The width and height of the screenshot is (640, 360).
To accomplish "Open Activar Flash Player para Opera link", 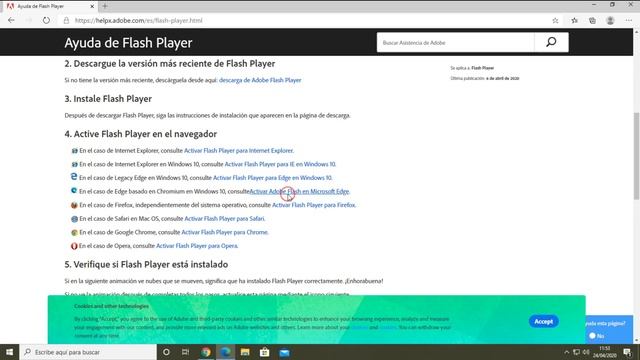I will tap(197, 246).
